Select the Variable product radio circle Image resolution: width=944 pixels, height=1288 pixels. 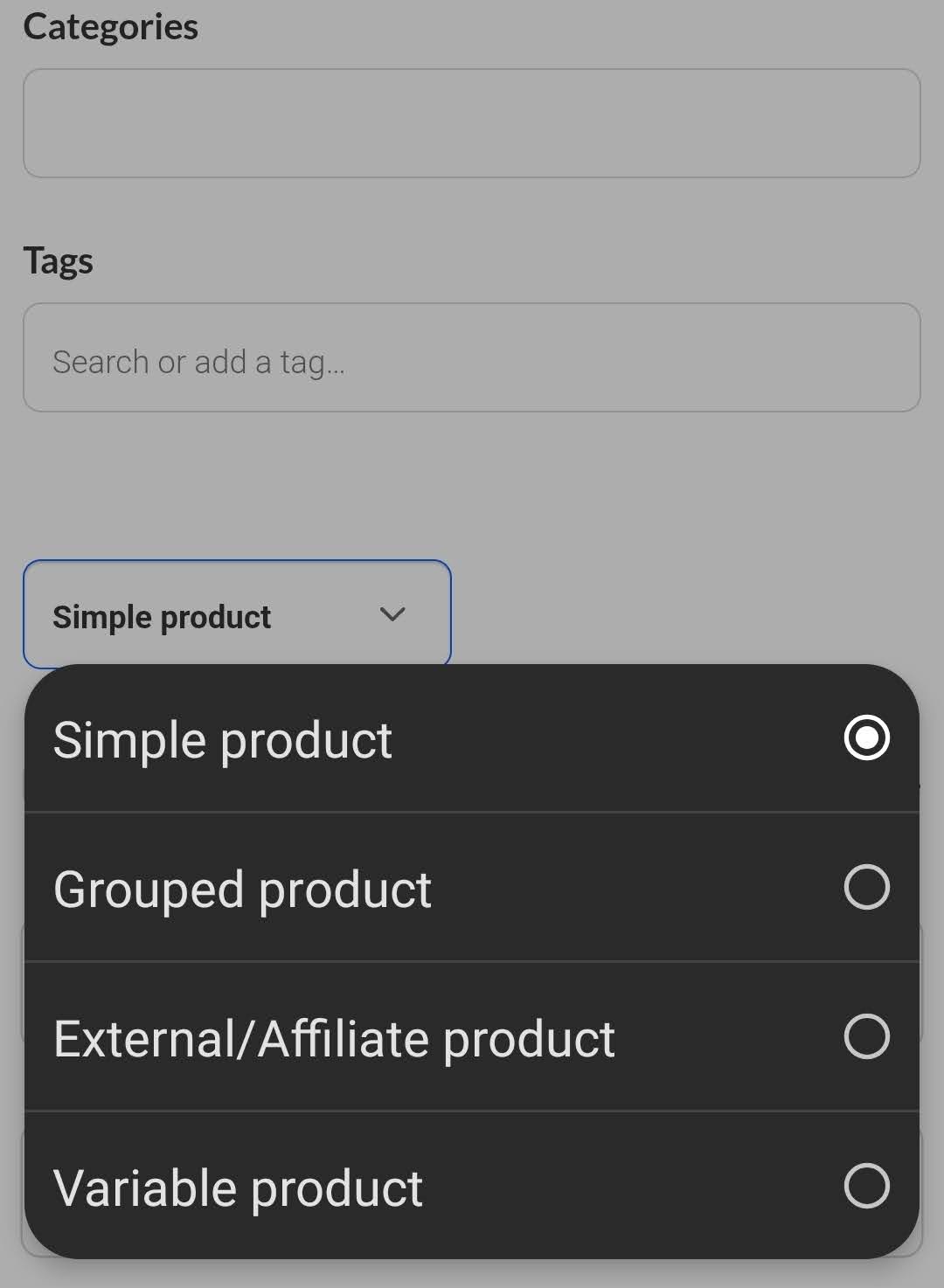866,1186
